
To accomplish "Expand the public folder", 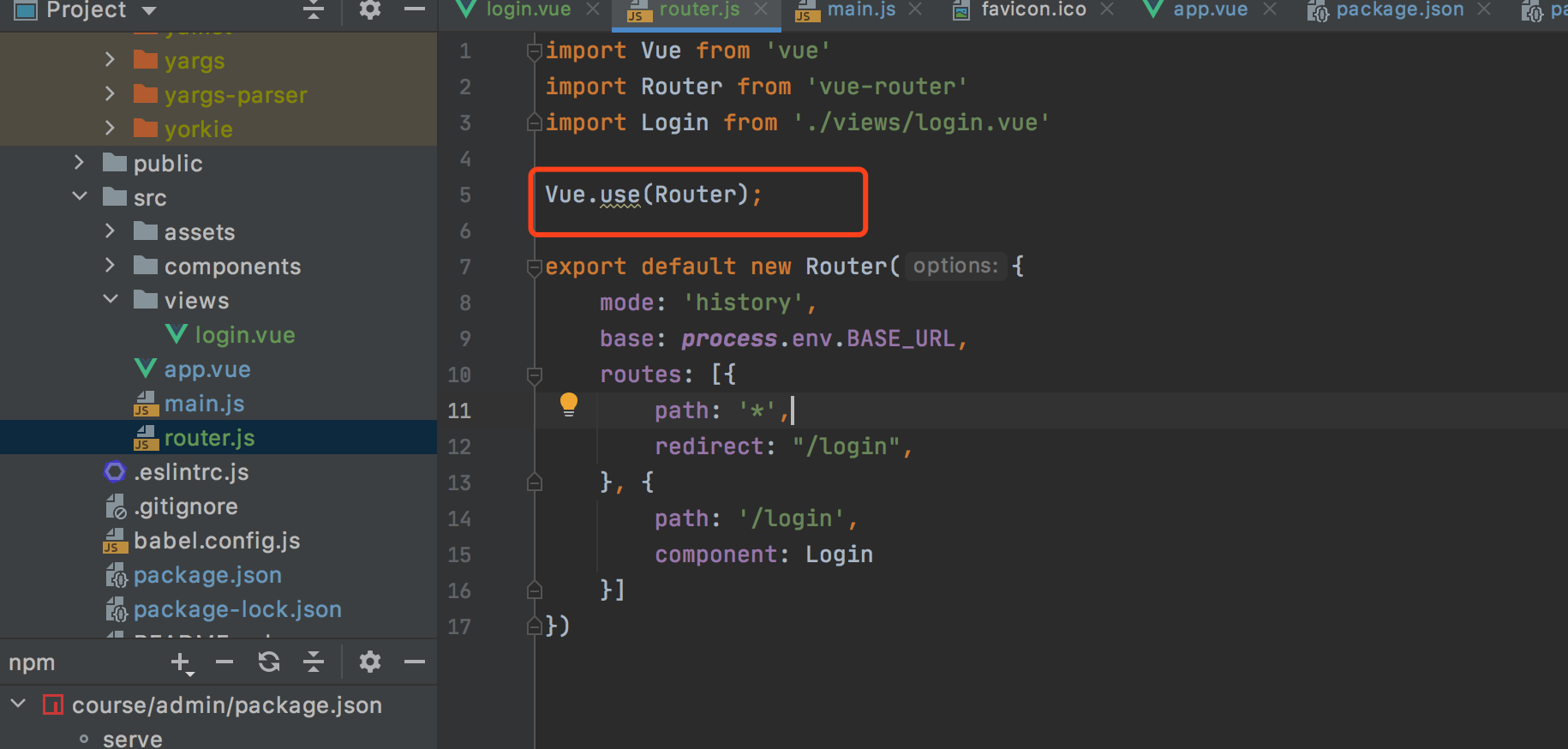I will 79,163.
